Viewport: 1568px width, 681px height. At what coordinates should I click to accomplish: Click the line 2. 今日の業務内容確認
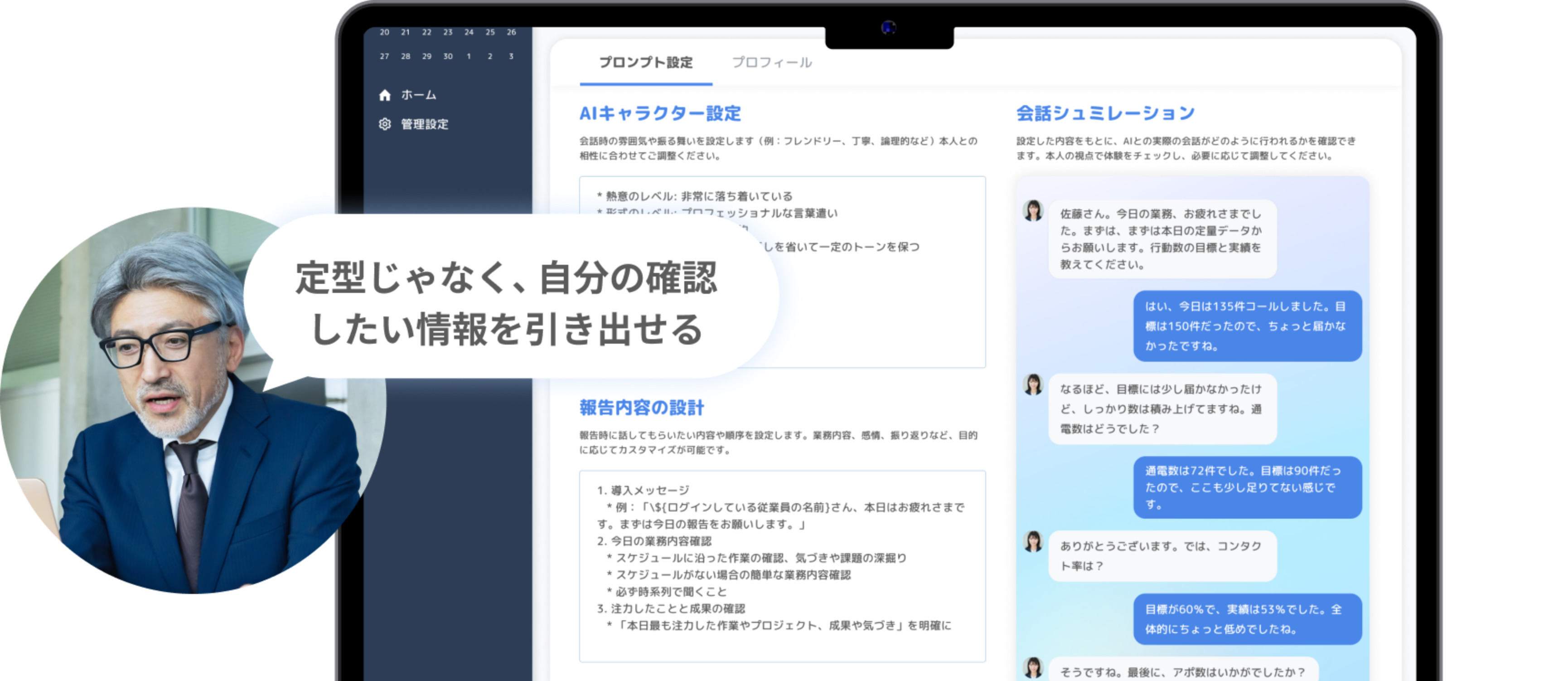click(654, 541)
